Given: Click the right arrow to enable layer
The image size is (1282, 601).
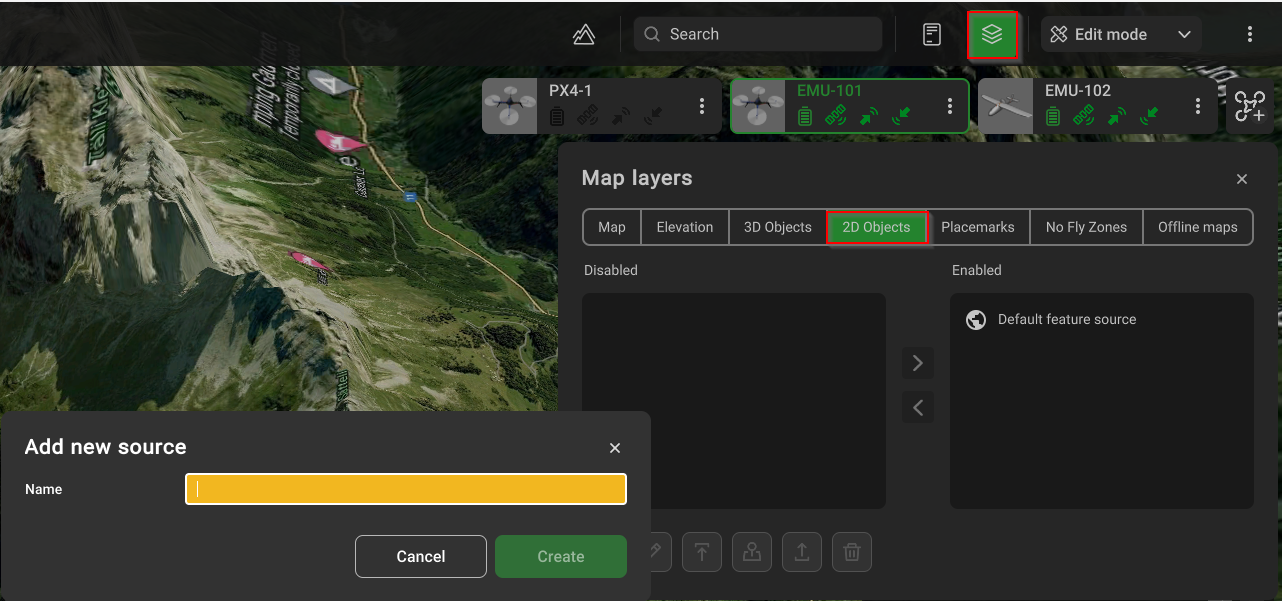Looking at the screenshot, I should pos(918,362).
